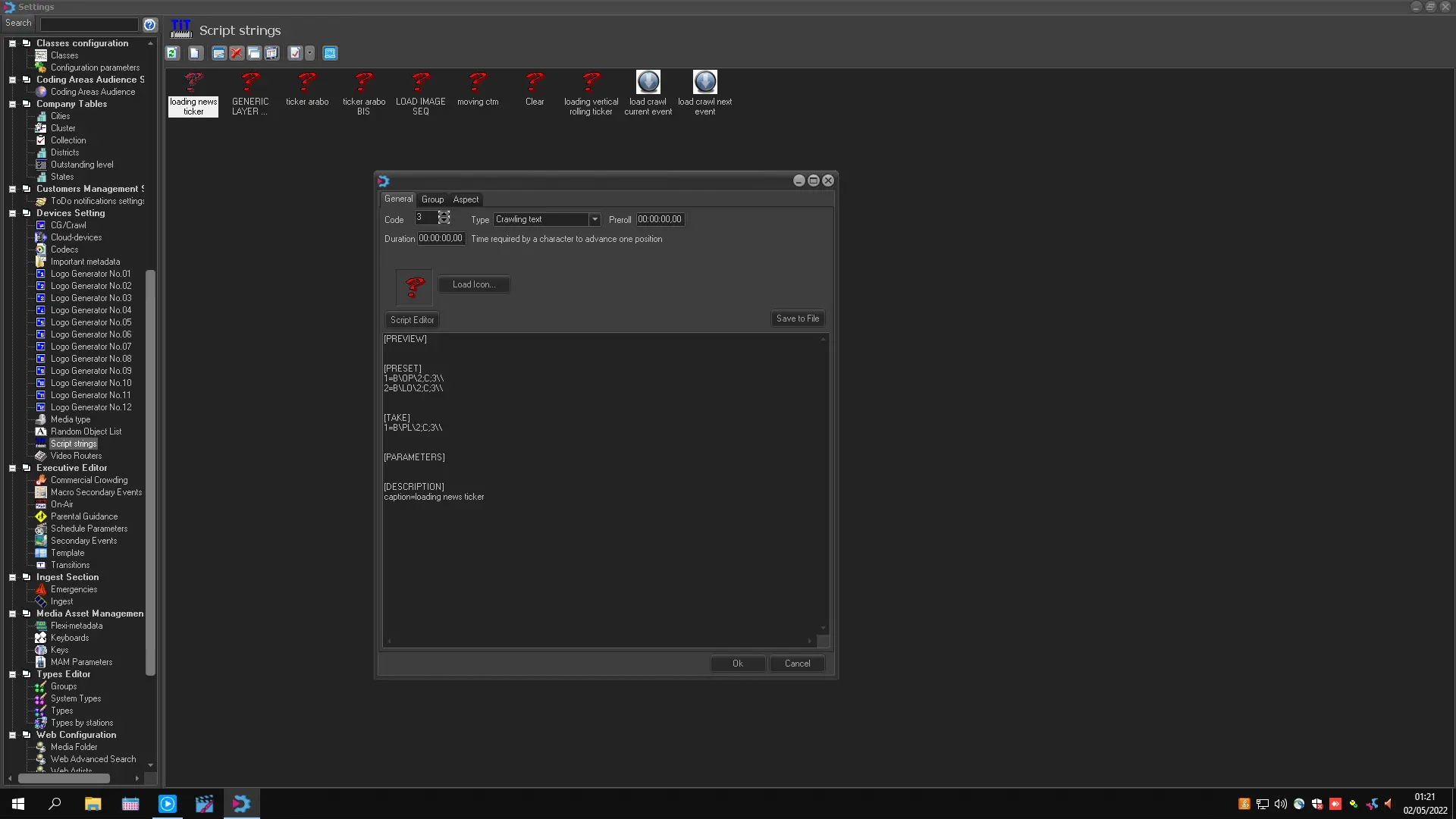Switch to the Group tab
The image size is (1456, 819).
click(x=432, y=199)
